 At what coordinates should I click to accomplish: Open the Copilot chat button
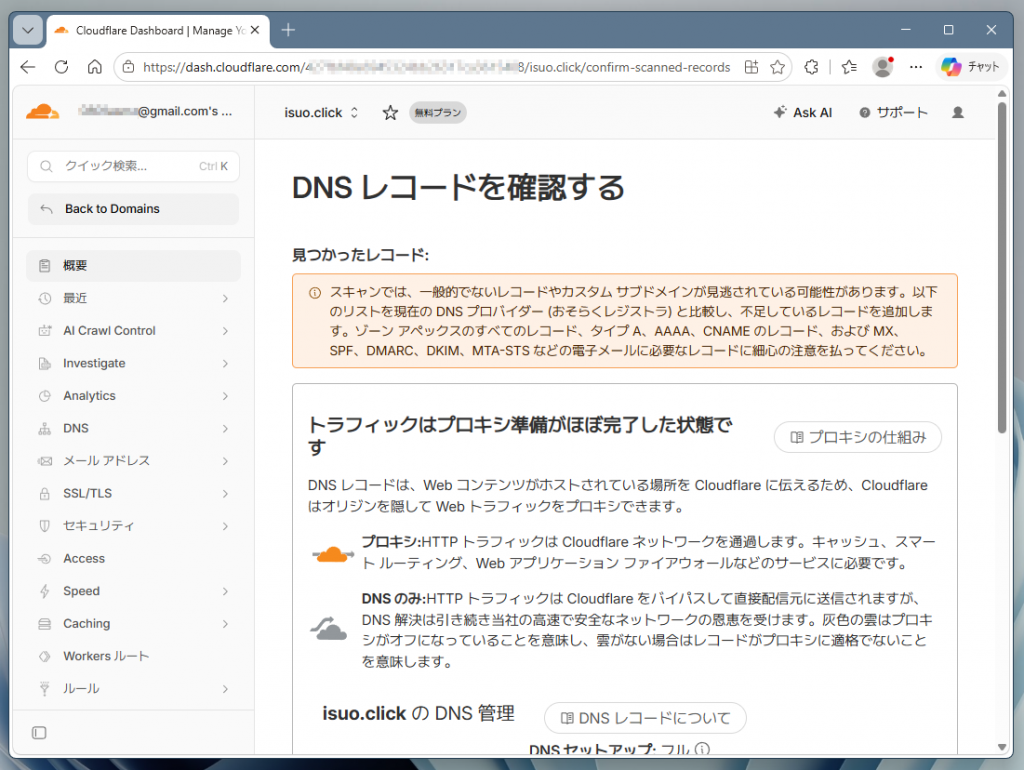(x=970, y=67)
